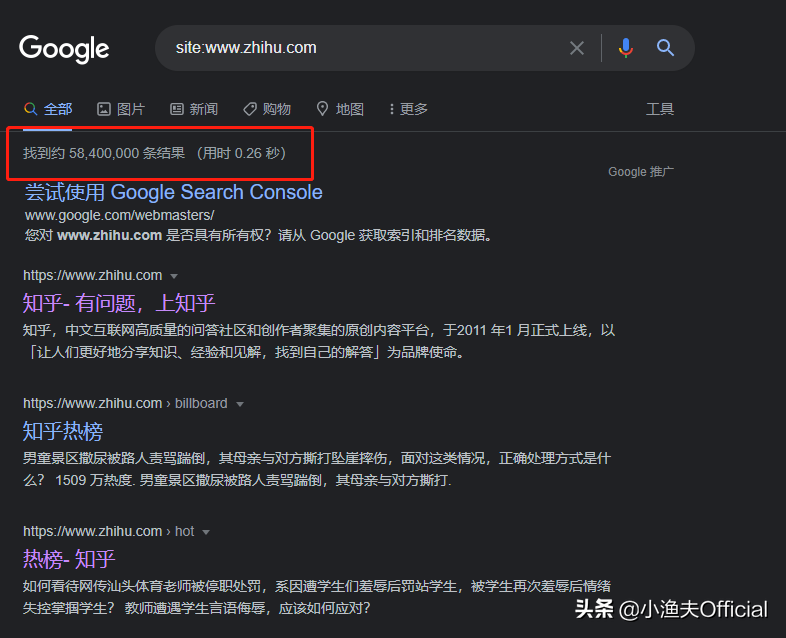
Task: Click the 新闻 tab newspaper icon
Action: coord(177,109)
